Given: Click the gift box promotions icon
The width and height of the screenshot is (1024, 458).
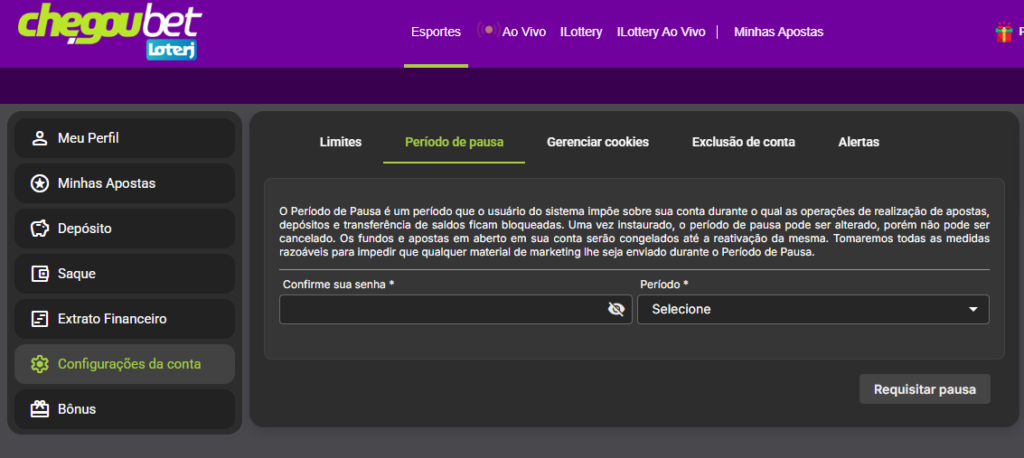Looking at the screenshot, I should coord(1004,32).
